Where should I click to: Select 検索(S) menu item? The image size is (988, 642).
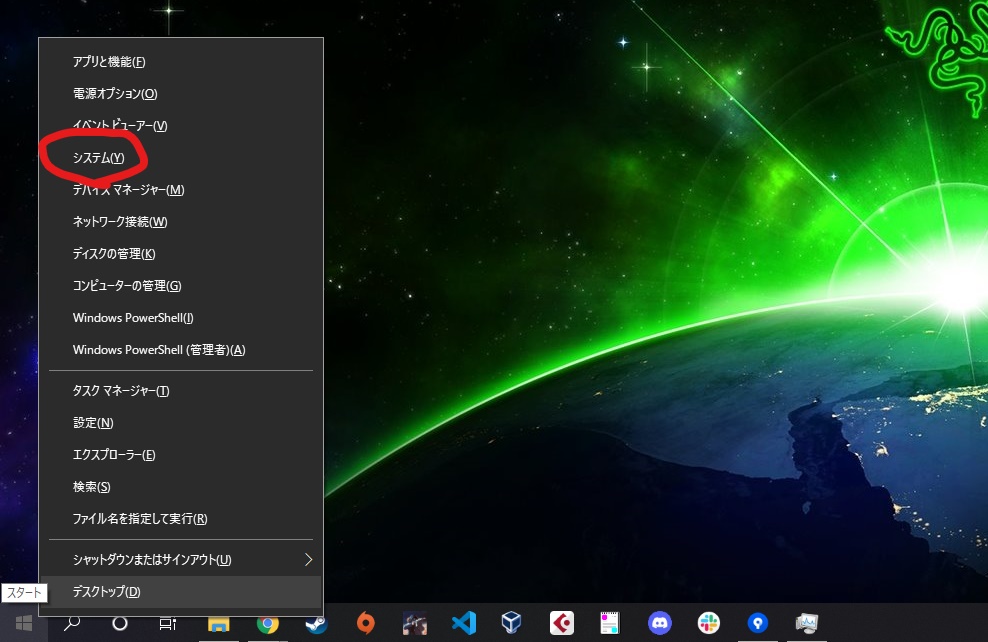(x=180, y=487)
